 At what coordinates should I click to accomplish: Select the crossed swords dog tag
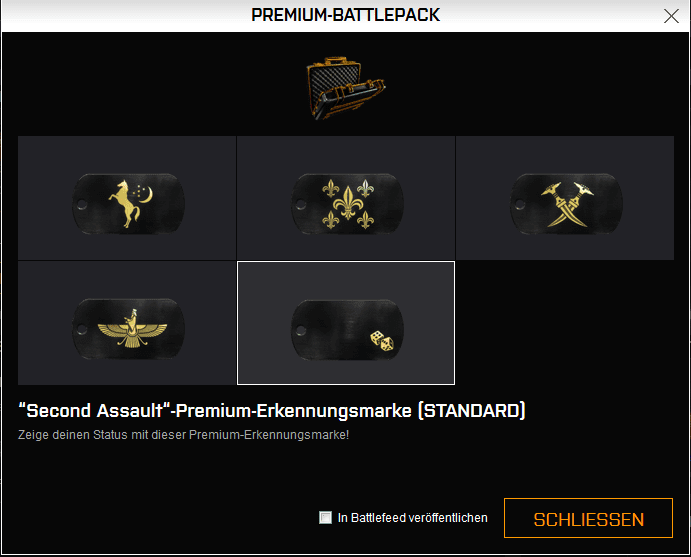(564, 199)
